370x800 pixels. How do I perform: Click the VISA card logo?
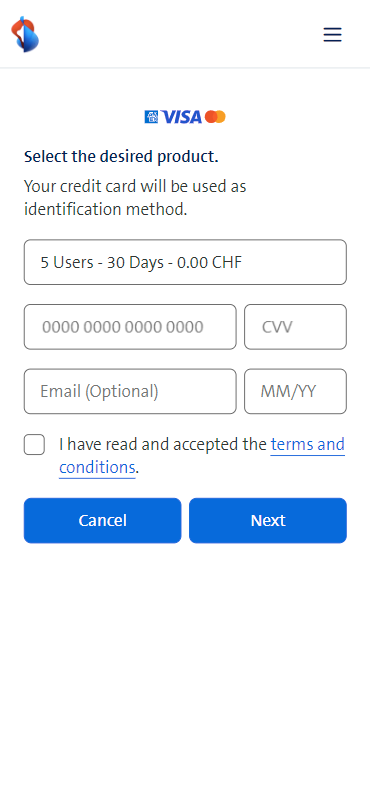182,117
